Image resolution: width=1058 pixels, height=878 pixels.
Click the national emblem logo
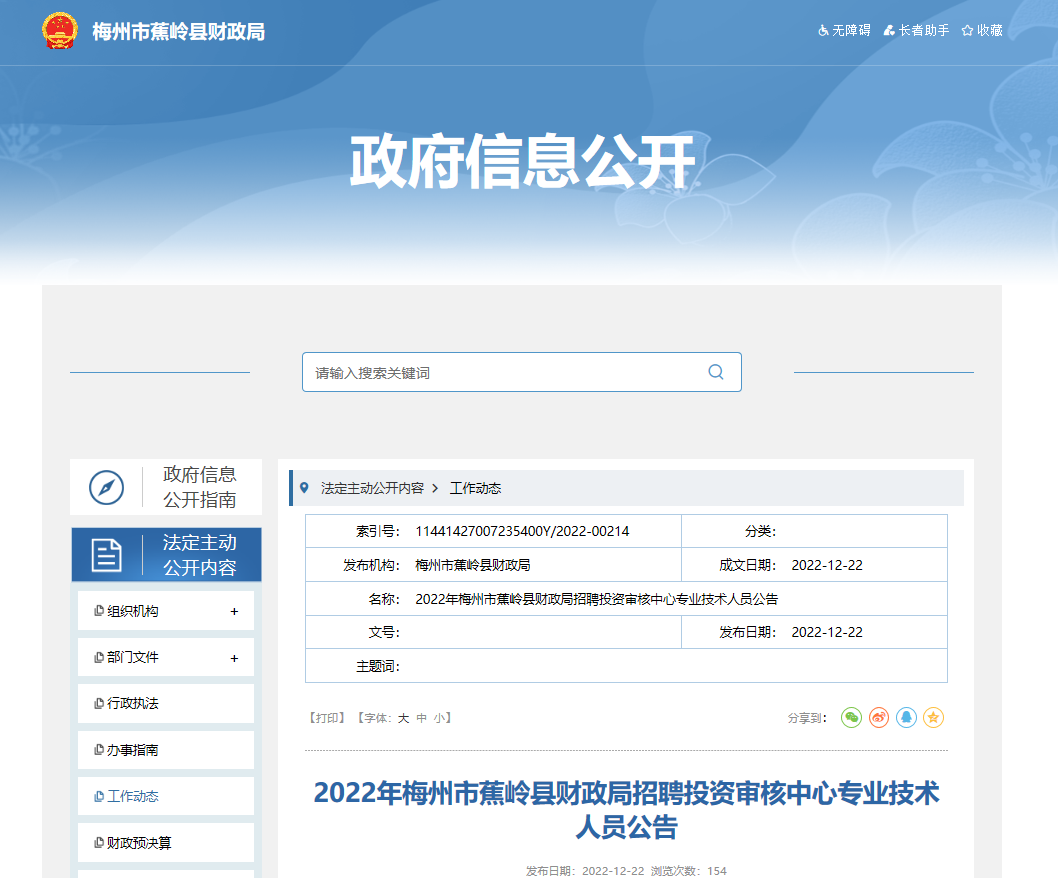[60, 31]
